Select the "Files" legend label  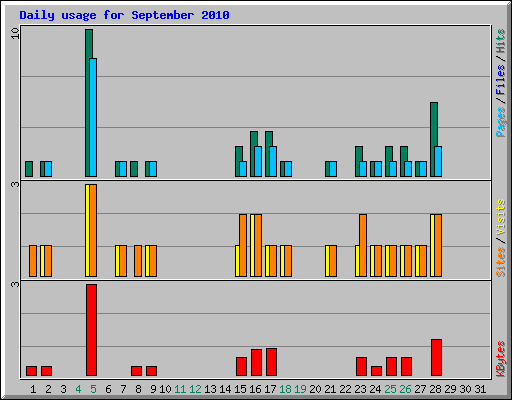[x=500, y=80]
